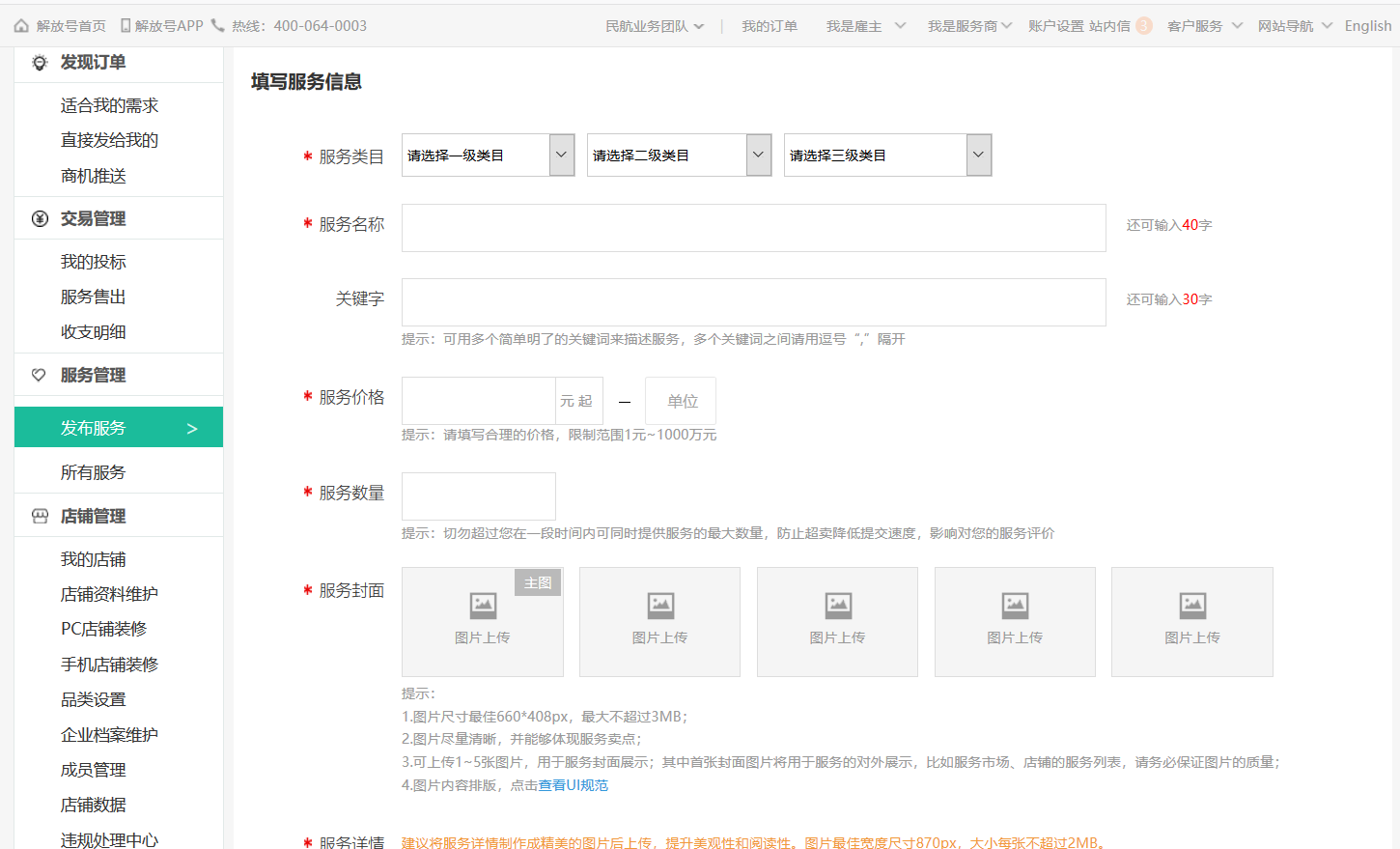Click the phone icon beside 解放号APP
Screen dimensions: 1400x849
pyautogui.click(x=126, y=26)
